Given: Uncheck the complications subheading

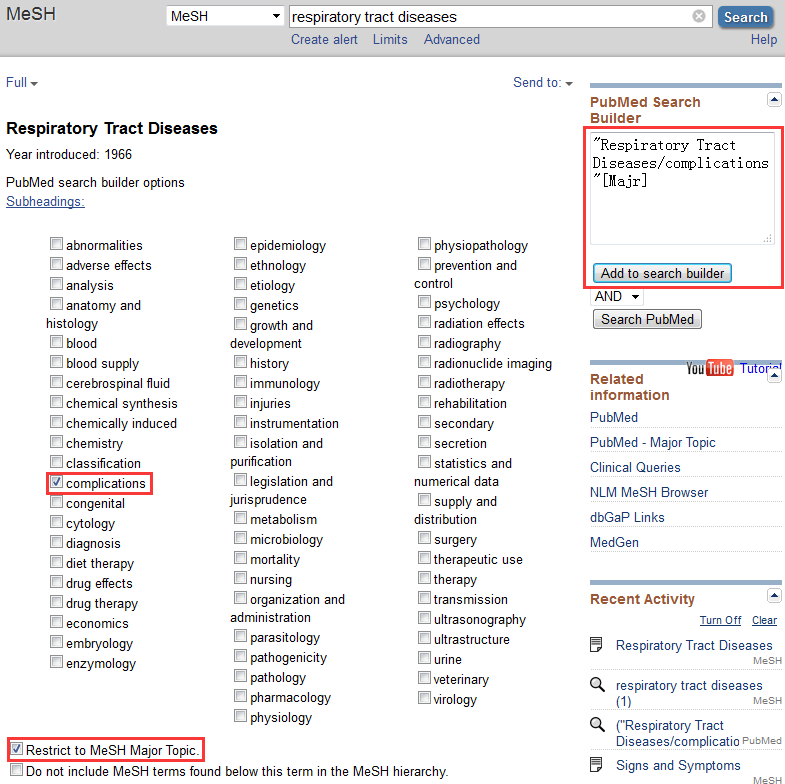Looking at the screenshot, I should pyautogui.click(x=57, y=484).
